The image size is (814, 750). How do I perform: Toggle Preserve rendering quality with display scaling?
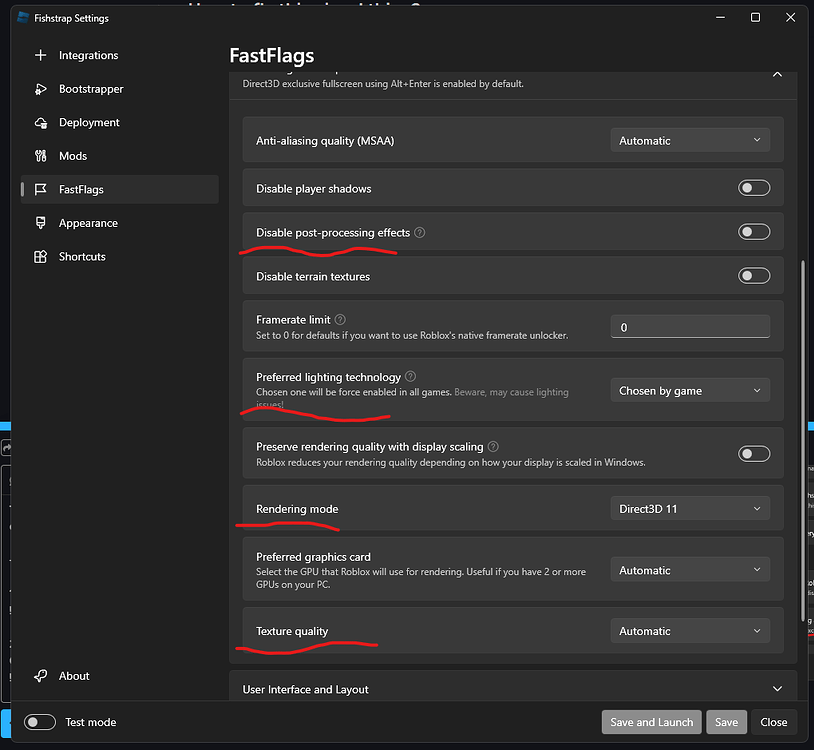(754, 454)
